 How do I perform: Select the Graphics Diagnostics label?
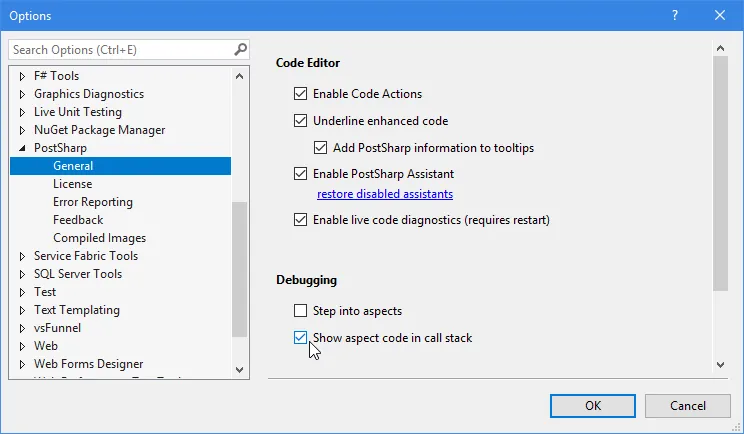point(89,94)
